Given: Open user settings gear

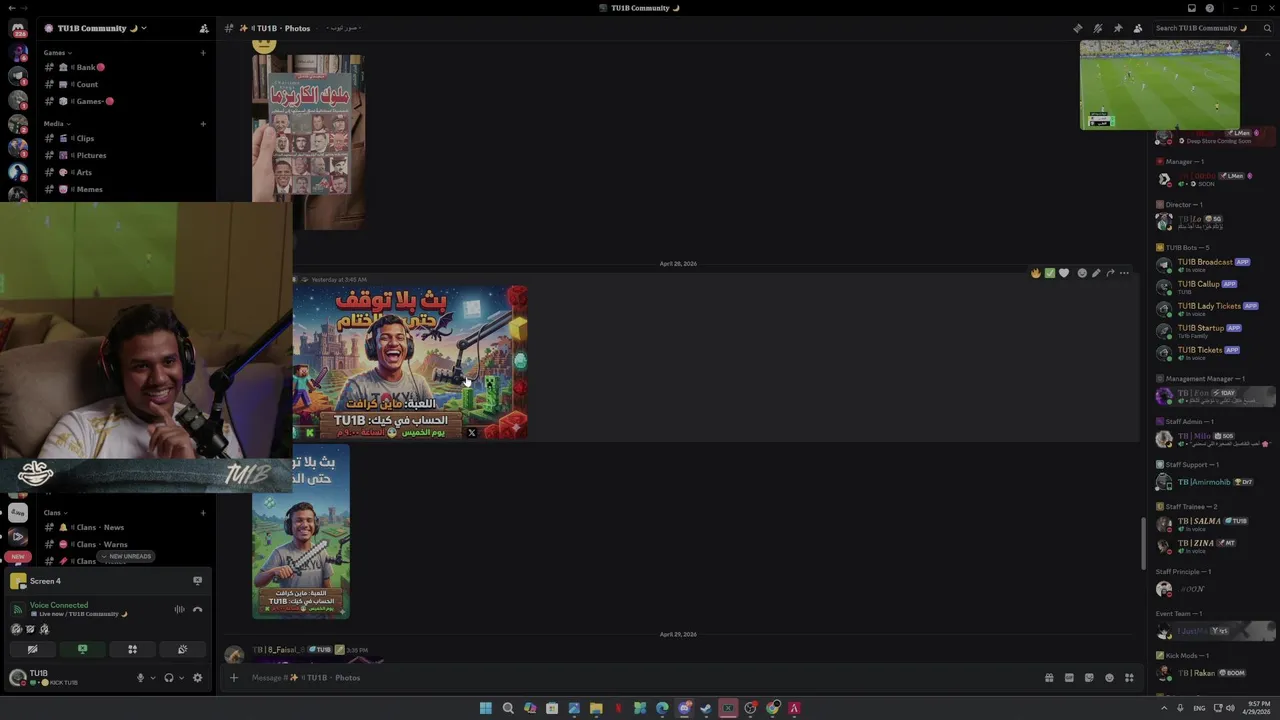Looking at the screenshot, I should (x=197, y=678).
